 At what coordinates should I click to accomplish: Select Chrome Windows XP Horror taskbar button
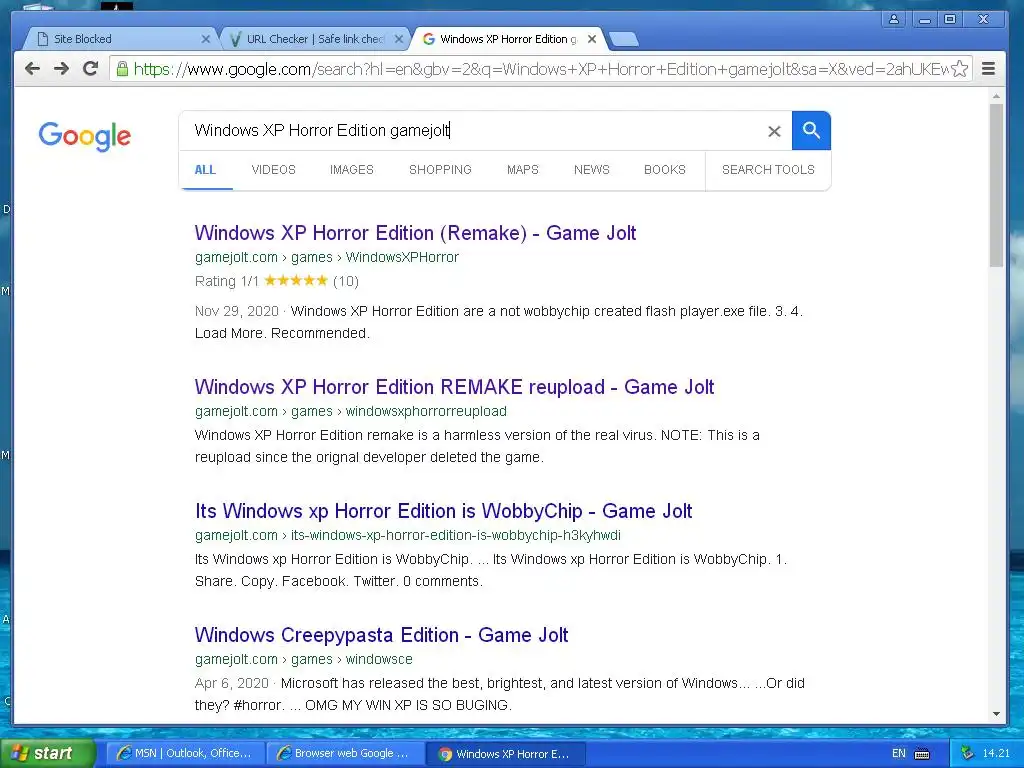click(505, 754)
